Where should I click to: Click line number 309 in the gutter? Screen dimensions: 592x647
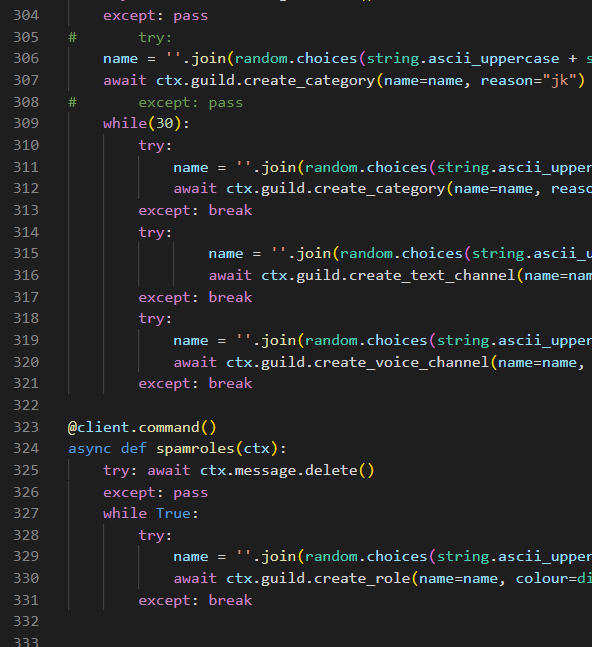tap(26, 123)
